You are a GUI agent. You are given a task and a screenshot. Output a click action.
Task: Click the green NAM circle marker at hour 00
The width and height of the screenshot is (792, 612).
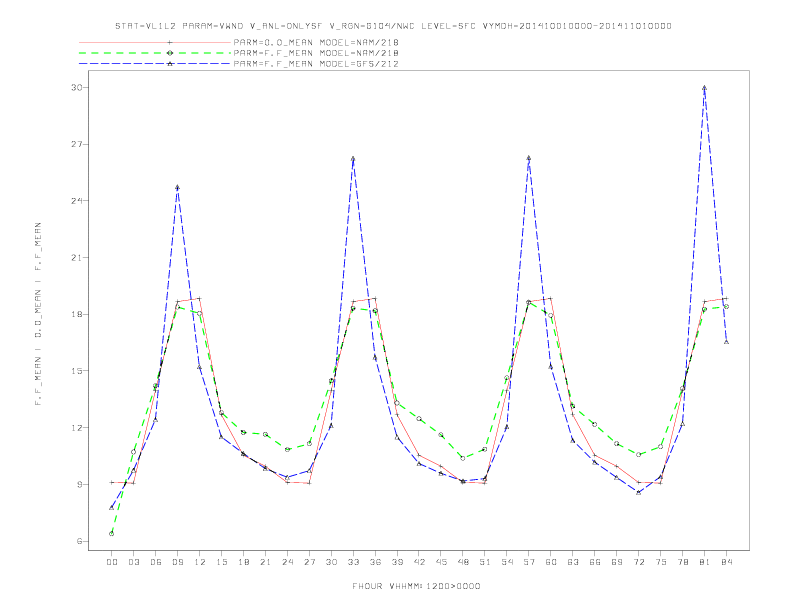pyautogui.click(x=112, y=534)
